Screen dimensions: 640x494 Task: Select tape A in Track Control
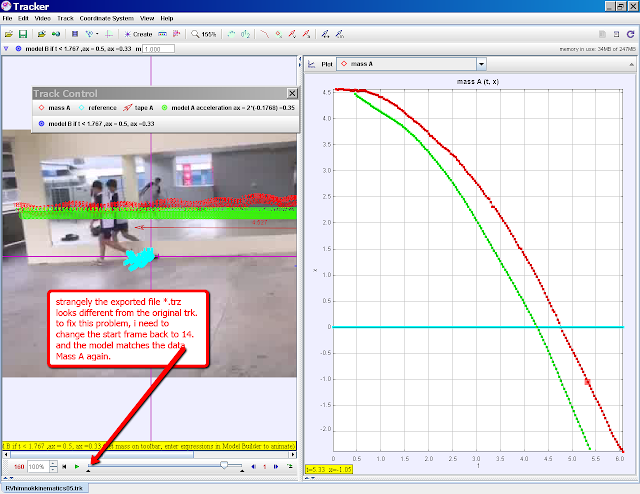coord(138,108)
